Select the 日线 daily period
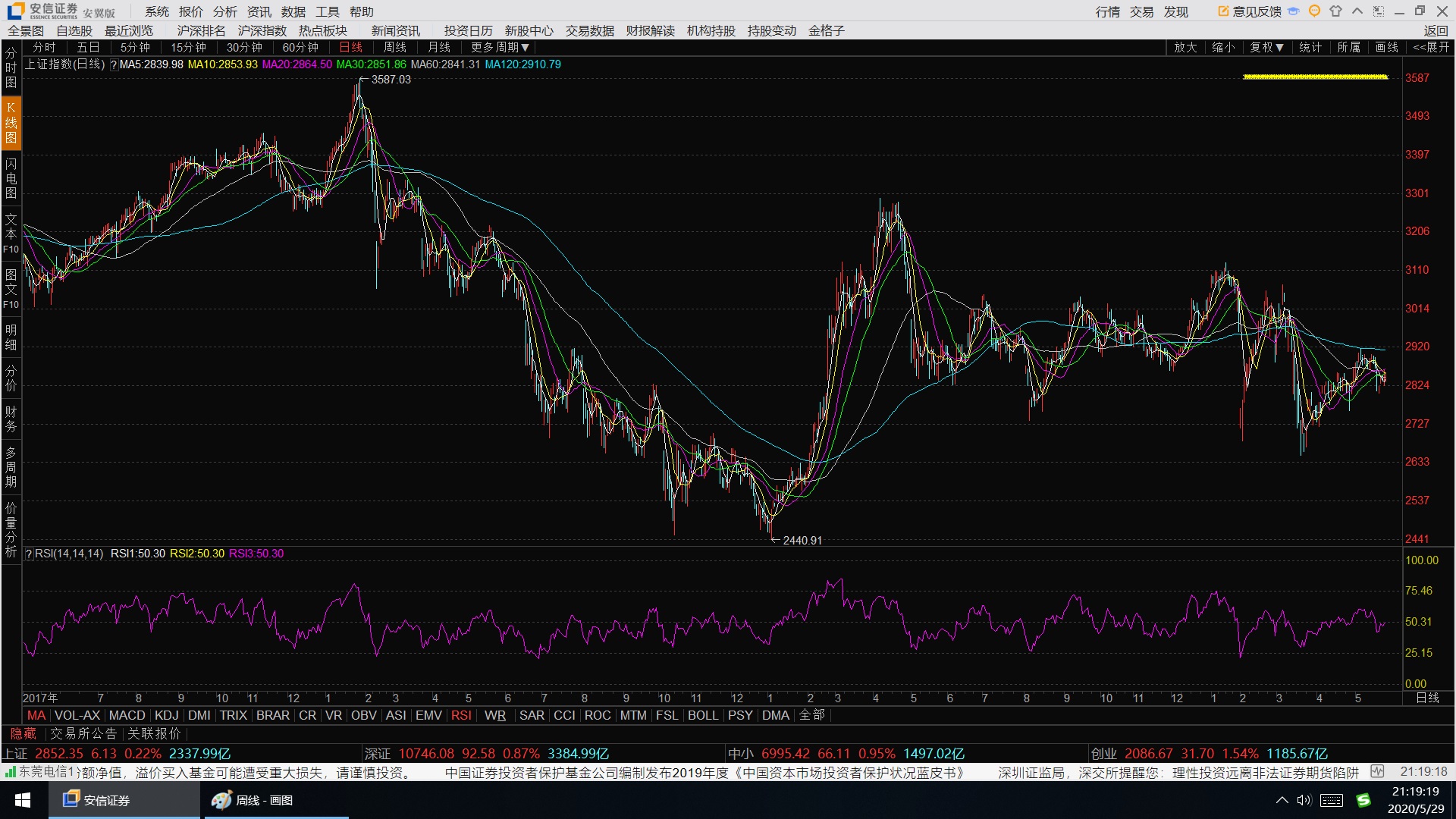The height and width of the screenshot is (819, 1456). coord(350,47)
